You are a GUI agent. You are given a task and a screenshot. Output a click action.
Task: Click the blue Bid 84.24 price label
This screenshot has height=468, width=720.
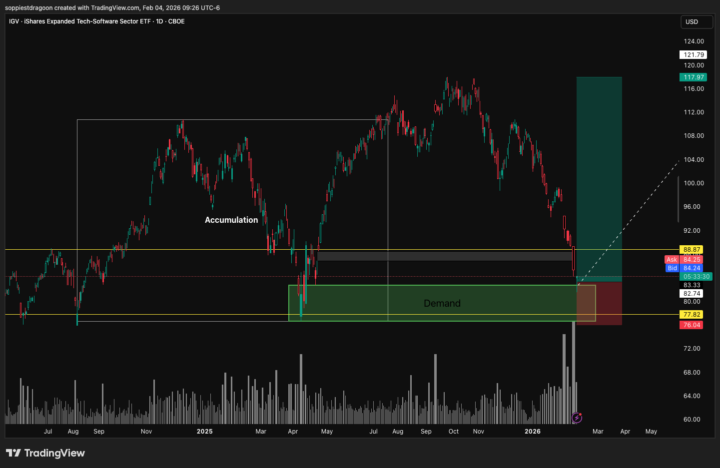[684, 268]
